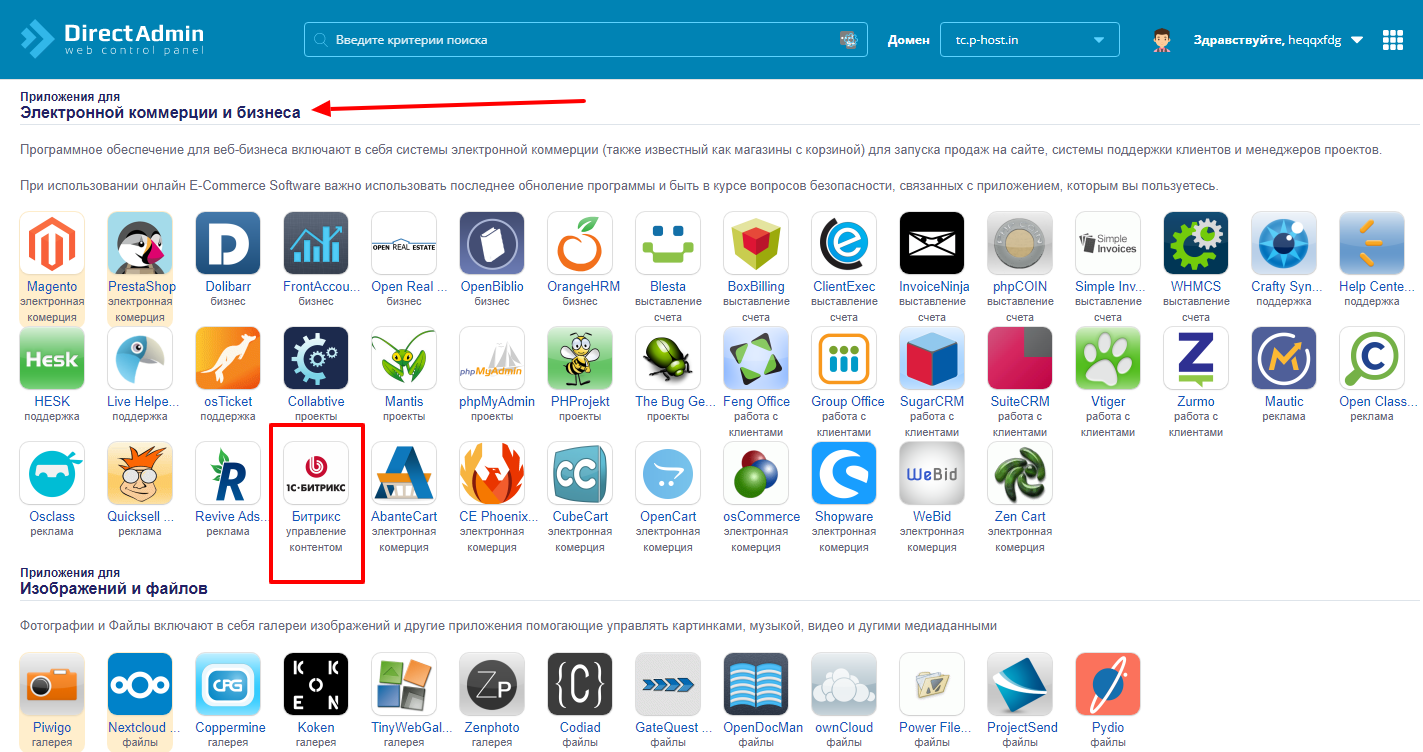Open the apps grid menu icon
This screenshot has width=1423, height=752.
[x=1393, y=40]
